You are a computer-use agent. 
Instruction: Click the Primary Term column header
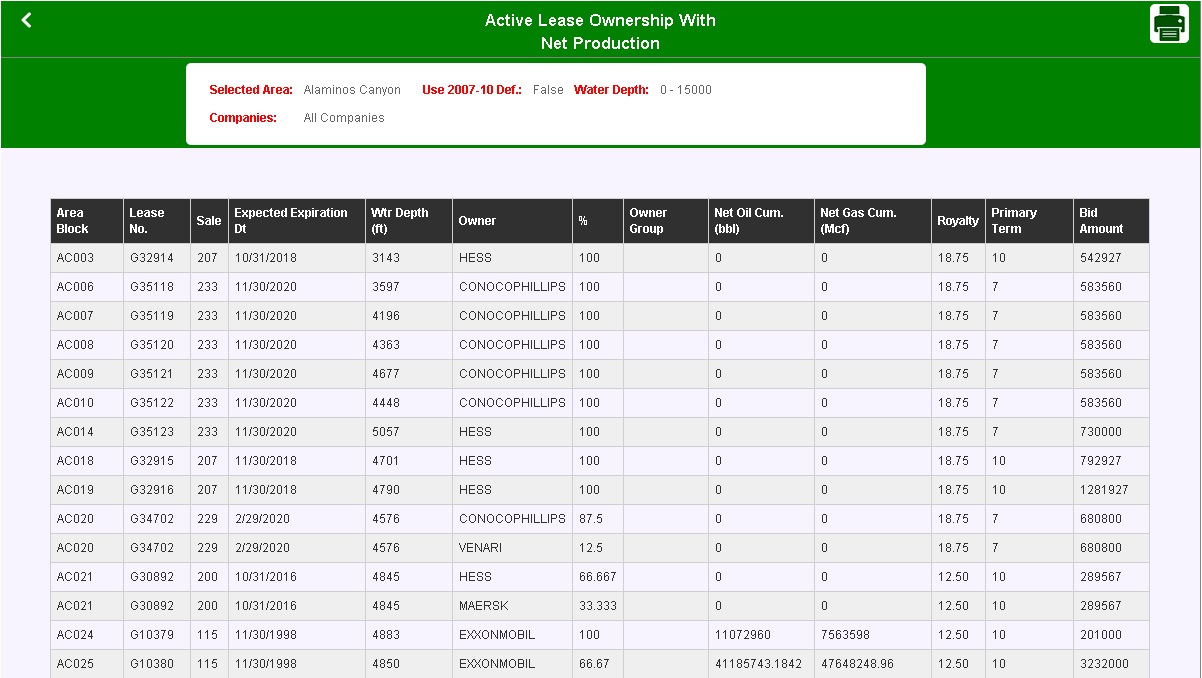1029,221
